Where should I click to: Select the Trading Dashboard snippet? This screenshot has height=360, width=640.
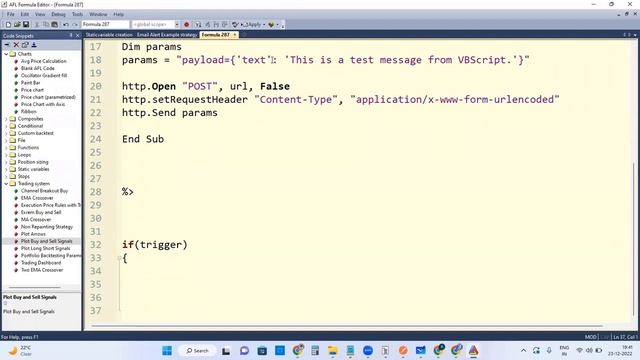pyautogui.click(x=41, y=263)
